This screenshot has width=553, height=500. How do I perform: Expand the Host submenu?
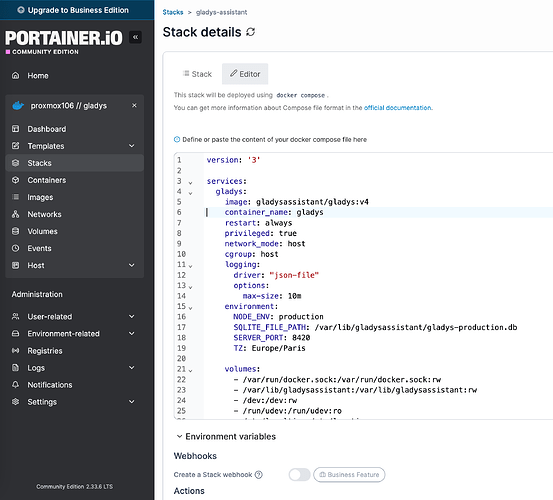click(x=132, y=265)
